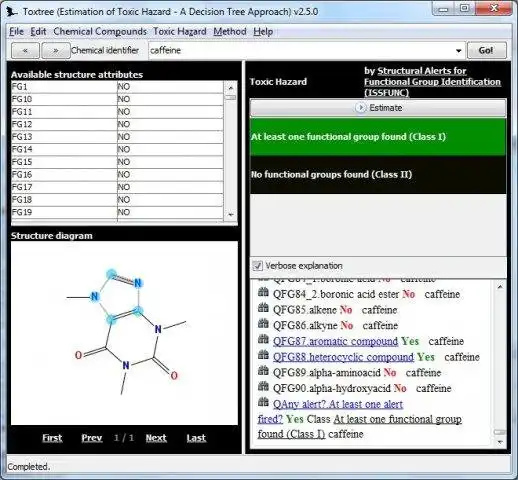Click the Go! button
Image resolution: width=518 pixels, height=480 pixels.
(487, 51)
